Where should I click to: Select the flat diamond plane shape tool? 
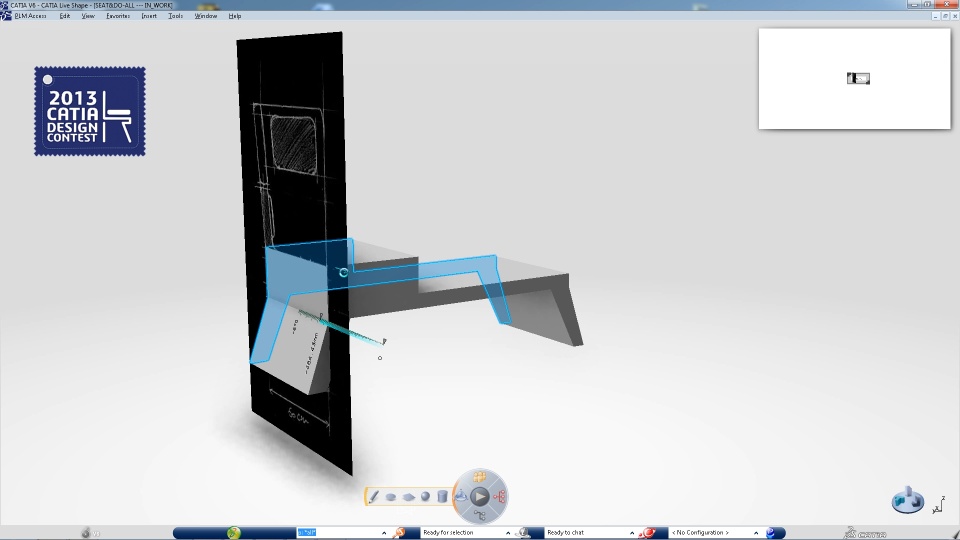click(408, 497)
